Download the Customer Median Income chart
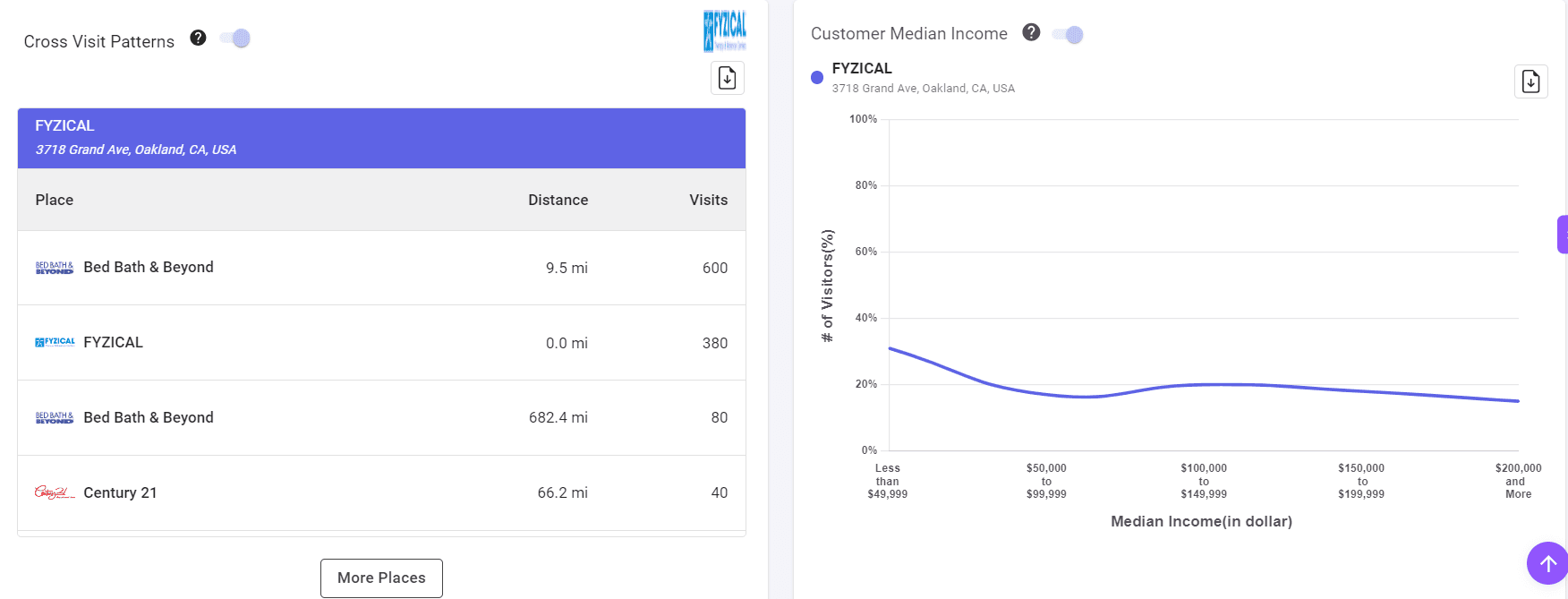 tap(1531, 81)
